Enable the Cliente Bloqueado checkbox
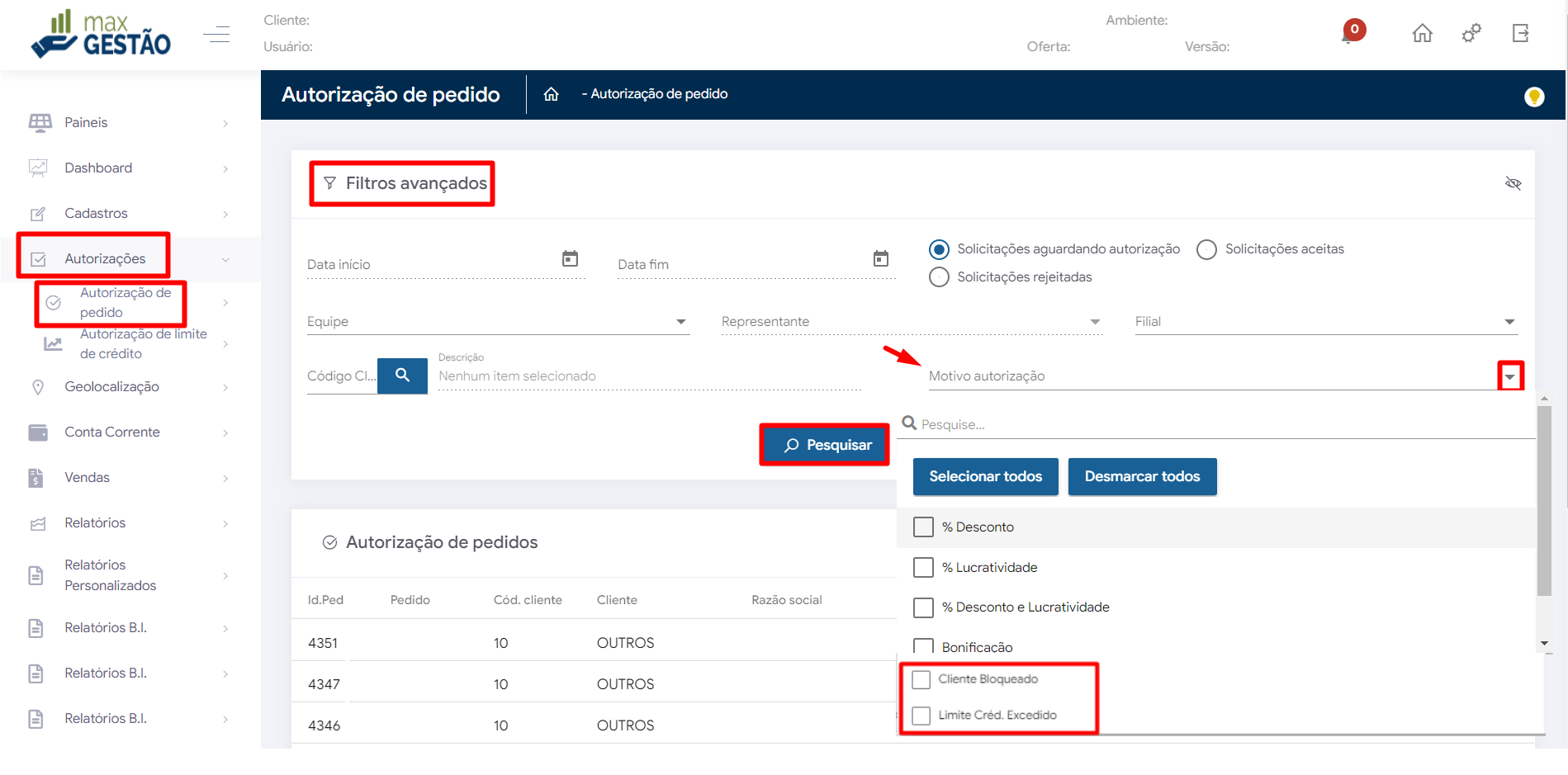 [x=921, y=679]
